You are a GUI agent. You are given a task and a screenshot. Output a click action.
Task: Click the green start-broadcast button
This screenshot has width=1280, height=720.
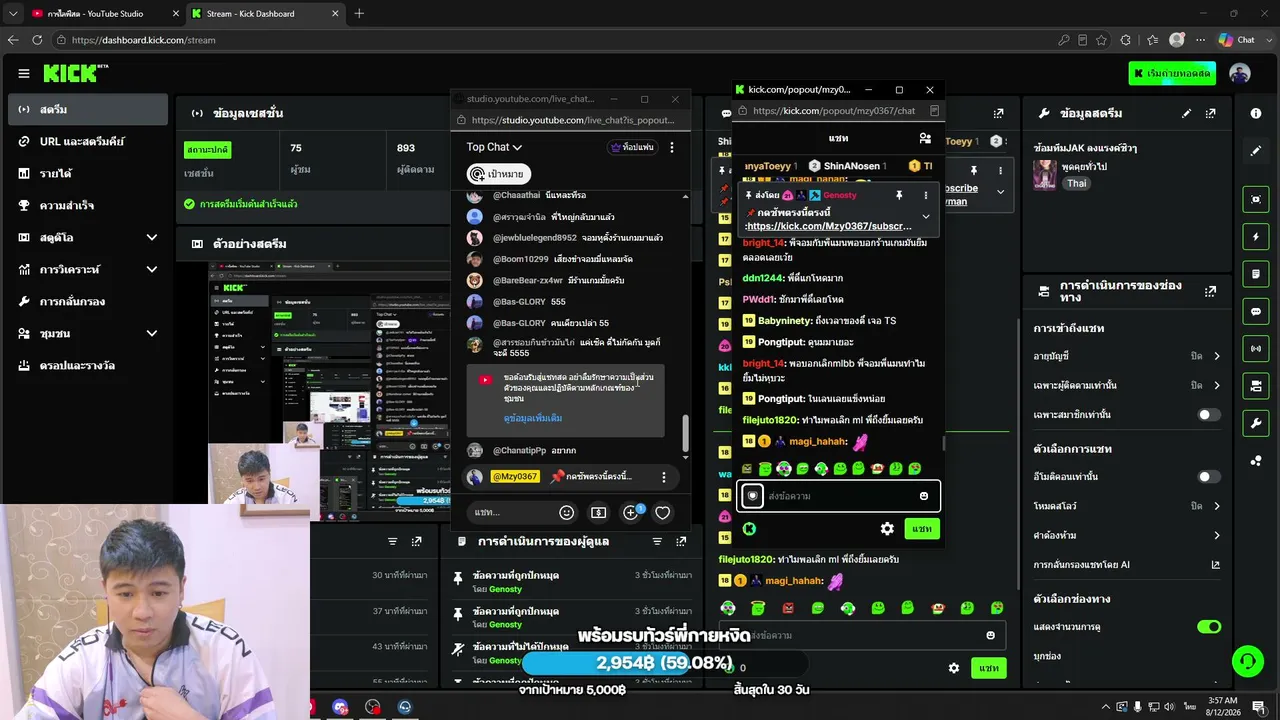click(1172, 73)
